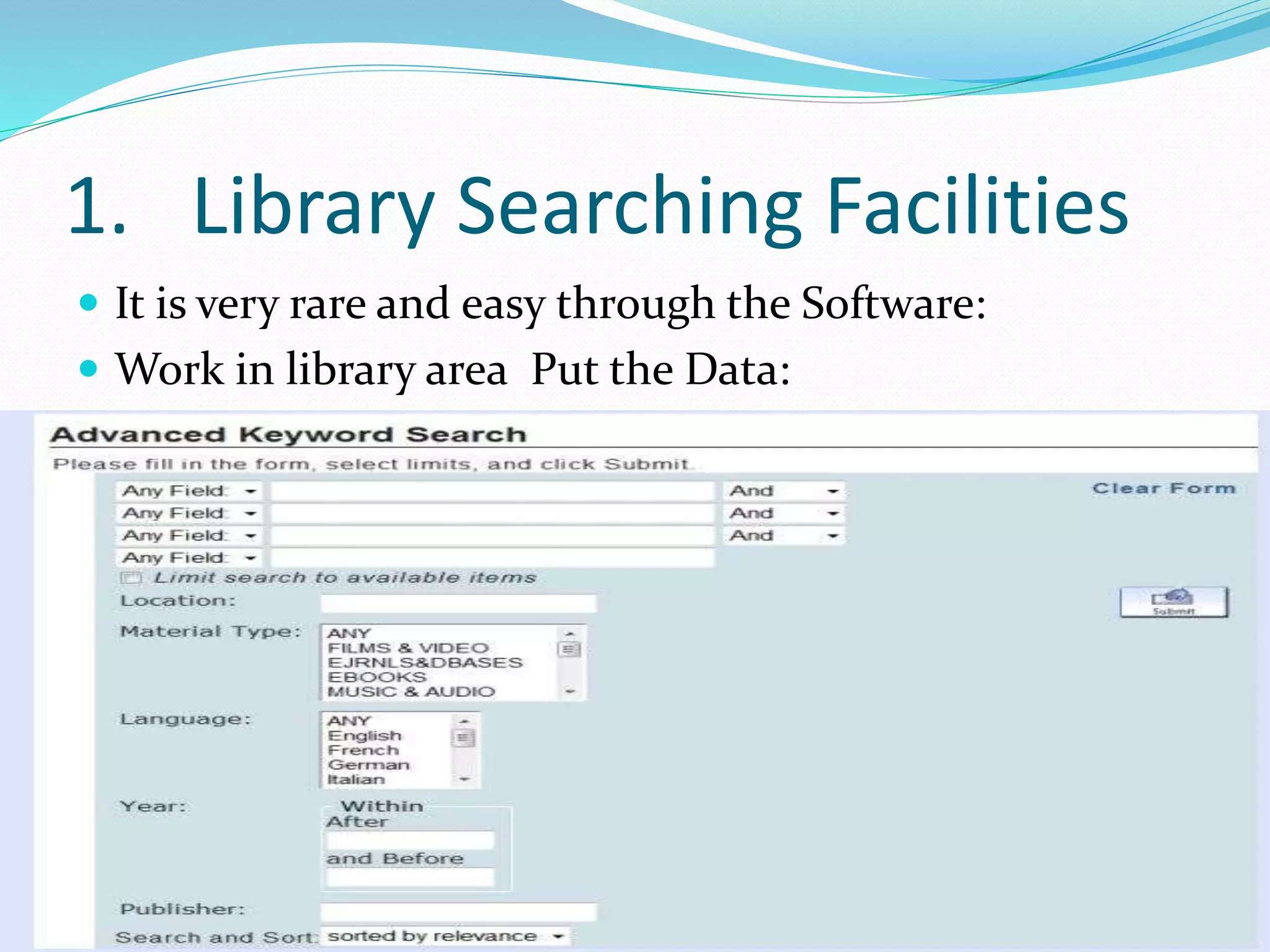This screenshot has height=952, width=1270.
Task: Click Language list scroll up arrow
Action: (x=464, y=721)
